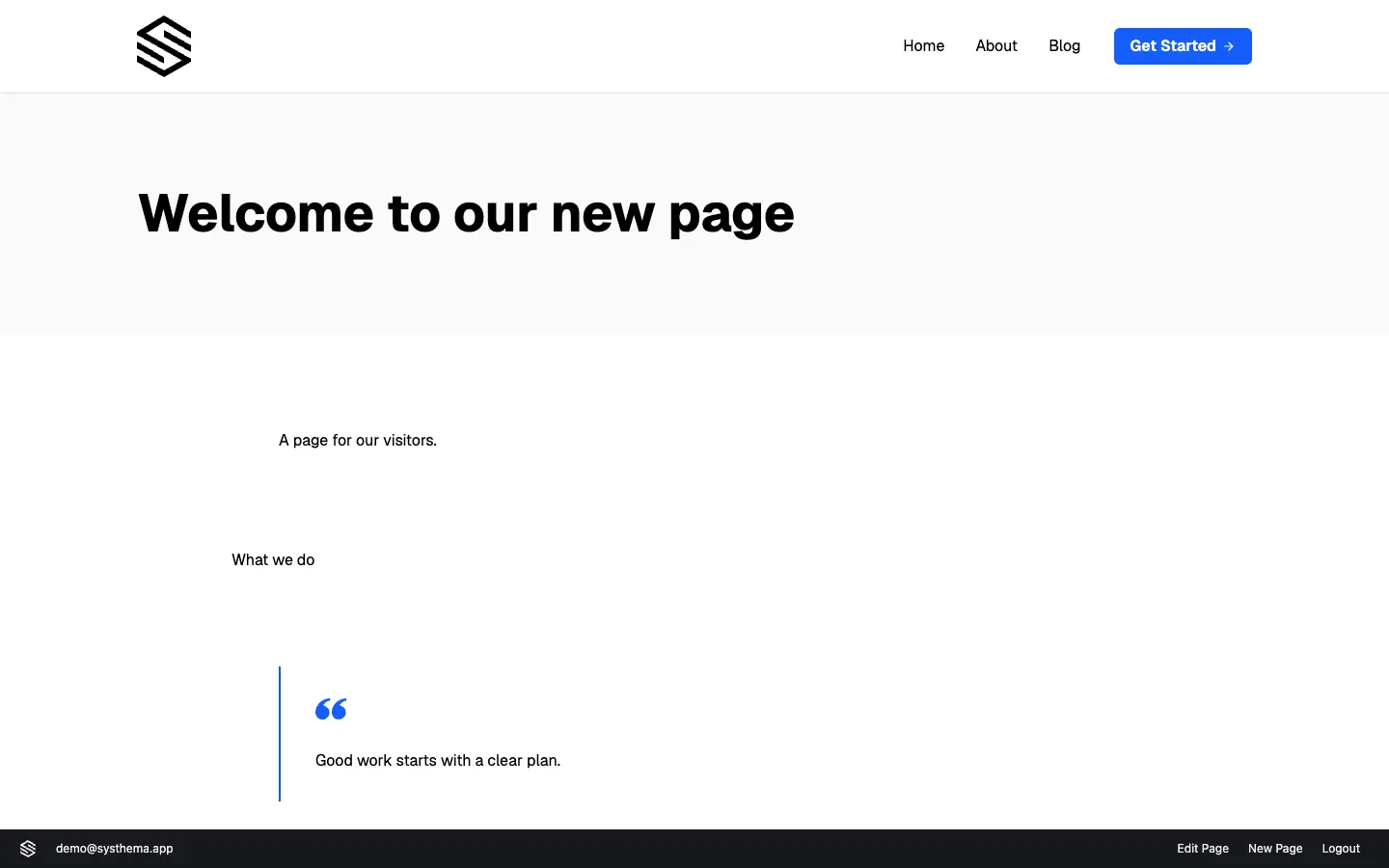Open Edit Page from the admin bar
Image resolution: width=1389 pixels, height=868 pixels.
click(1203, 849)
